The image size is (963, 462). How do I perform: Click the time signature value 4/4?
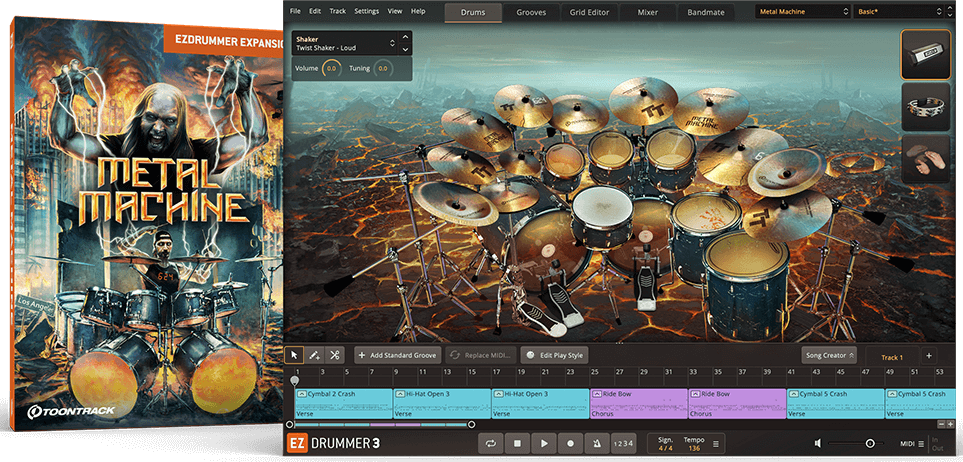coord(665,448)
